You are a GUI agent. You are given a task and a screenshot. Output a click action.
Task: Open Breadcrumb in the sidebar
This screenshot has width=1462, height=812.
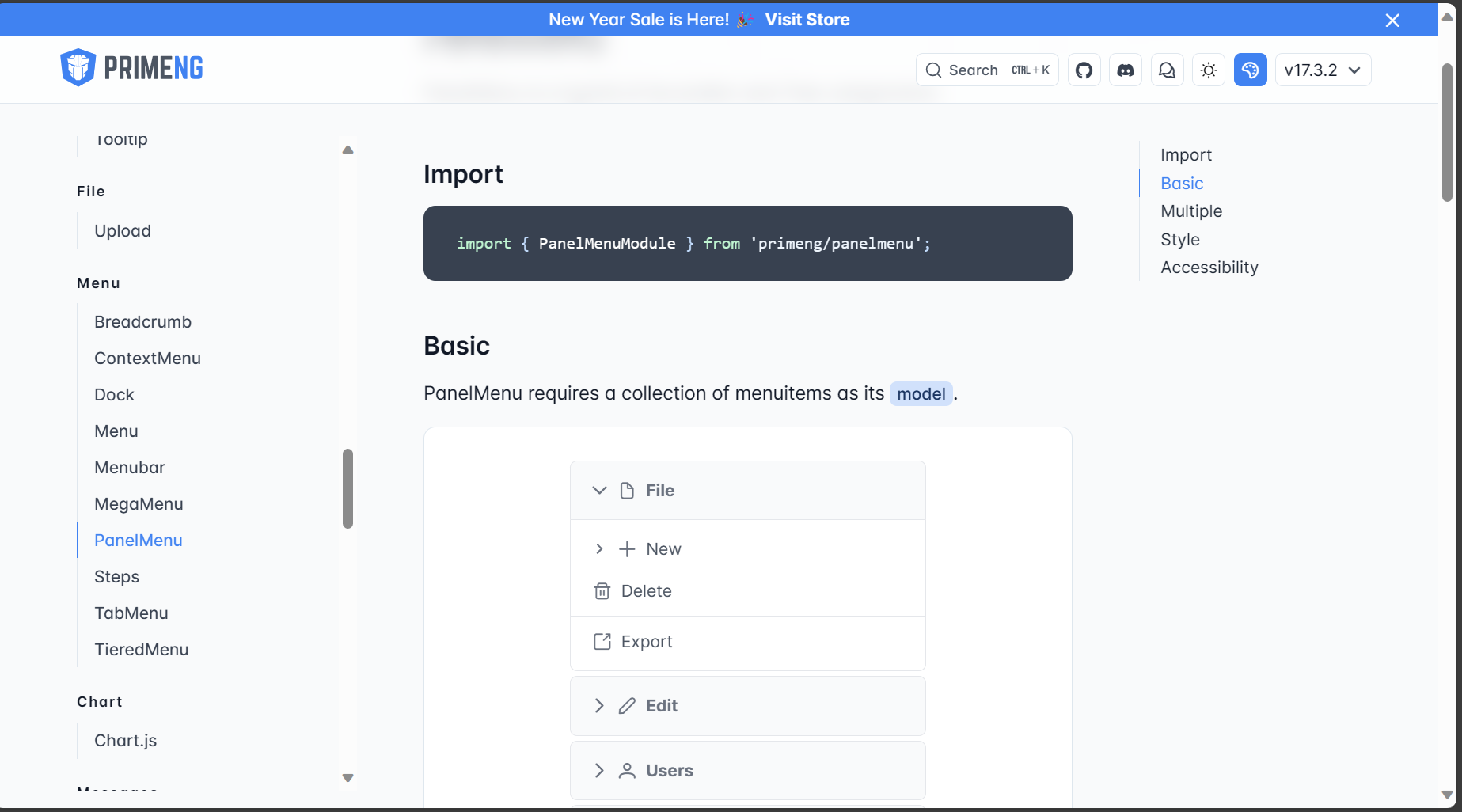[x=142, y=322]
